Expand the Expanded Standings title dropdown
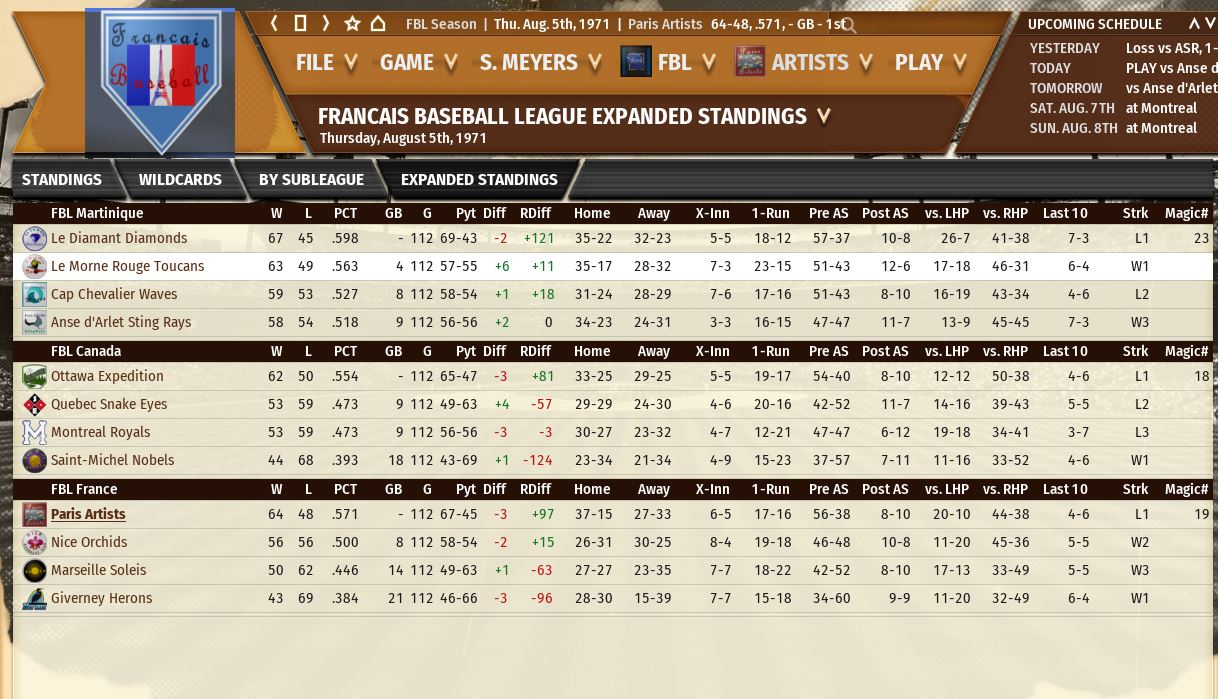Viewport: 1218px width, 699px height. 823,117
